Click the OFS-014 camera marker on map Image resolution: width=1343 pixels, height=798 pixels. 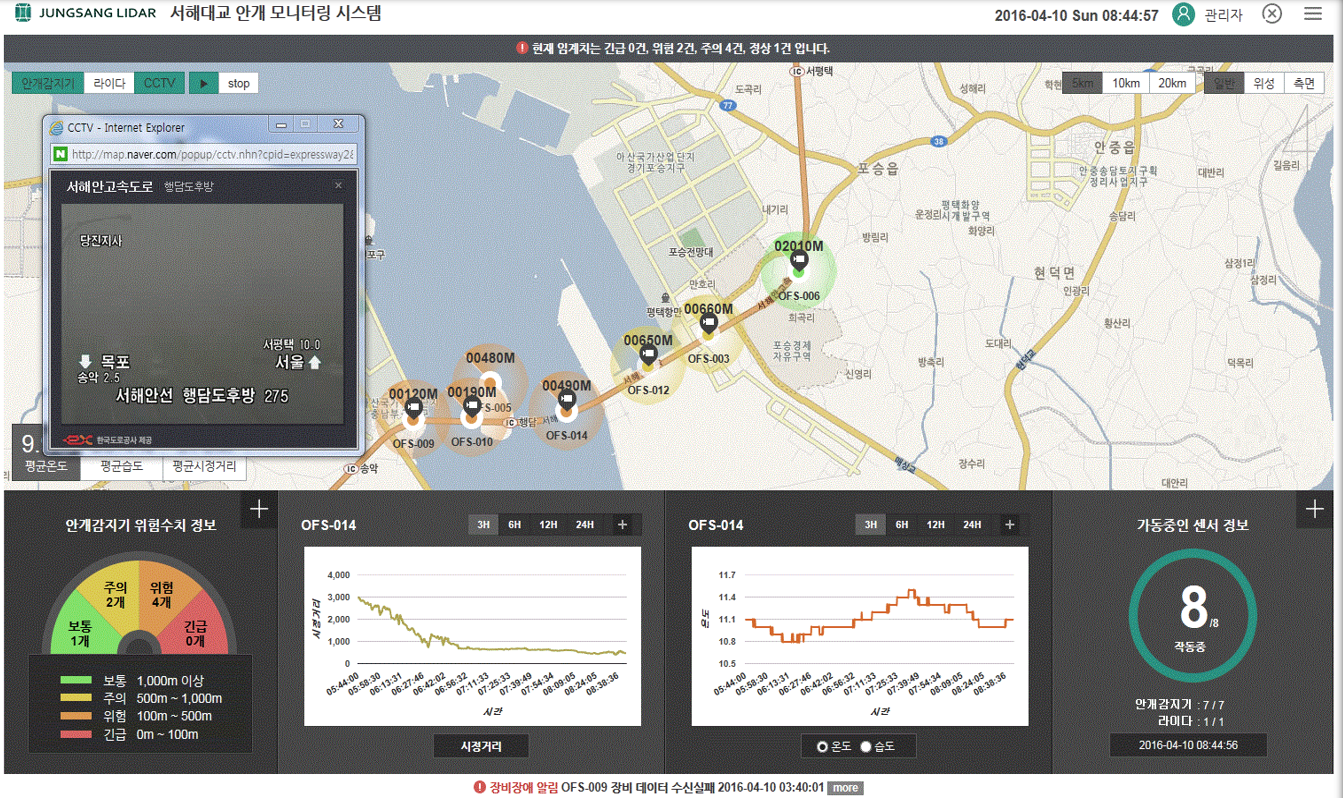tap(566, 402)
